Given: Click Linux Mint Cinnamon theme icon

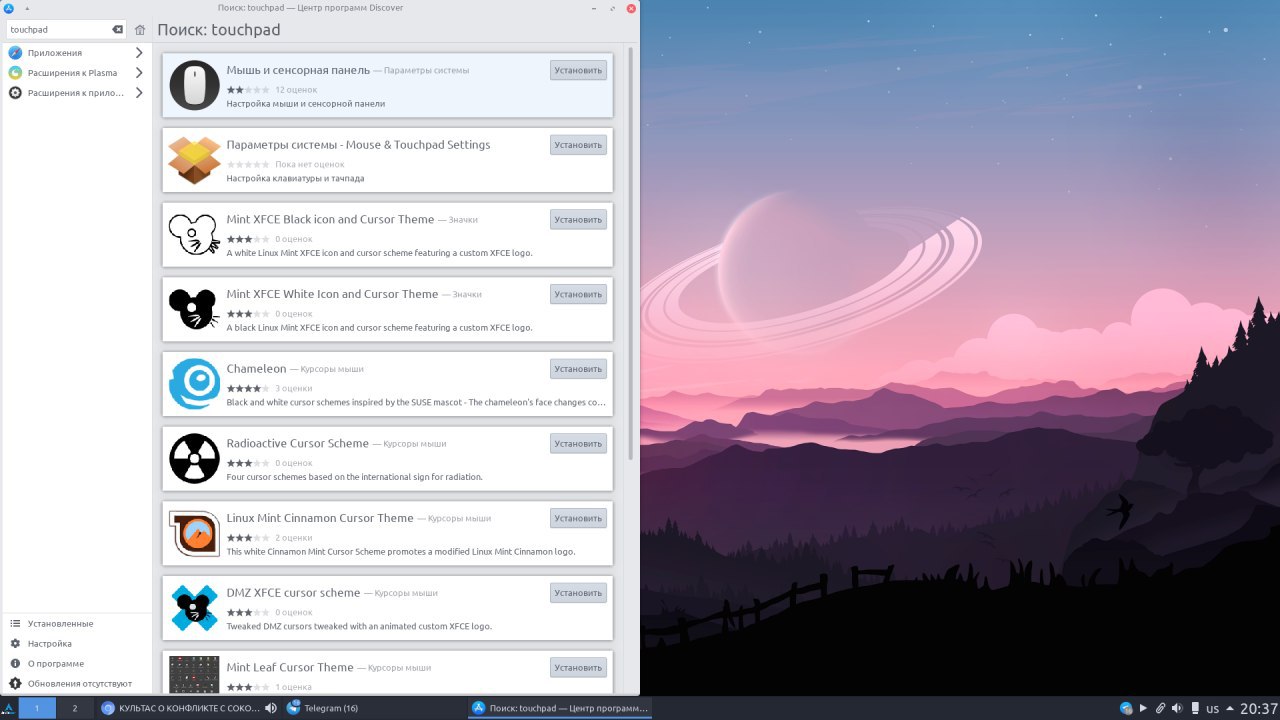Looking at the screenshot, I should [194, 533].
